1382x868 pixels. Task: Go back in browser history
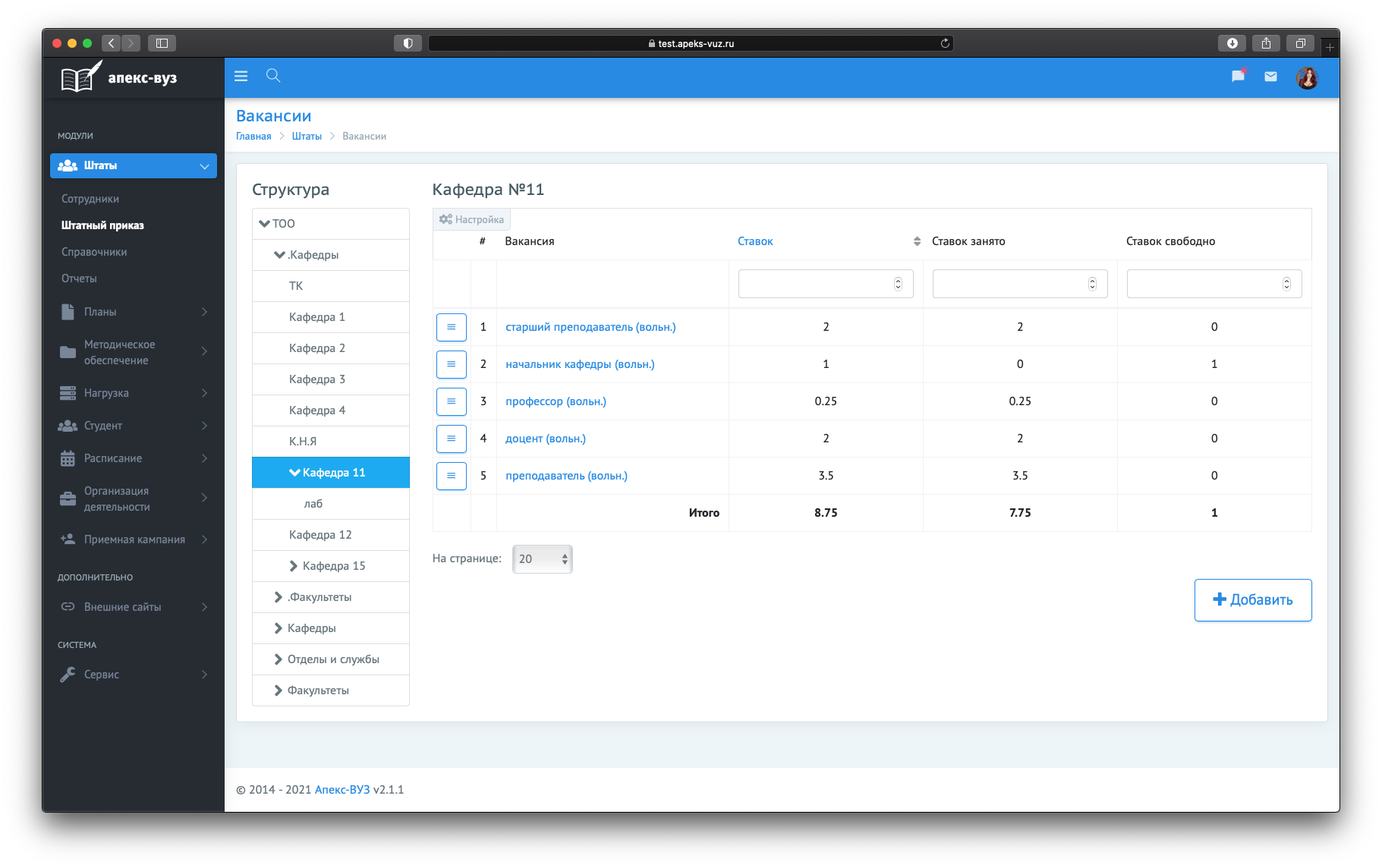(x=112, y=43)
